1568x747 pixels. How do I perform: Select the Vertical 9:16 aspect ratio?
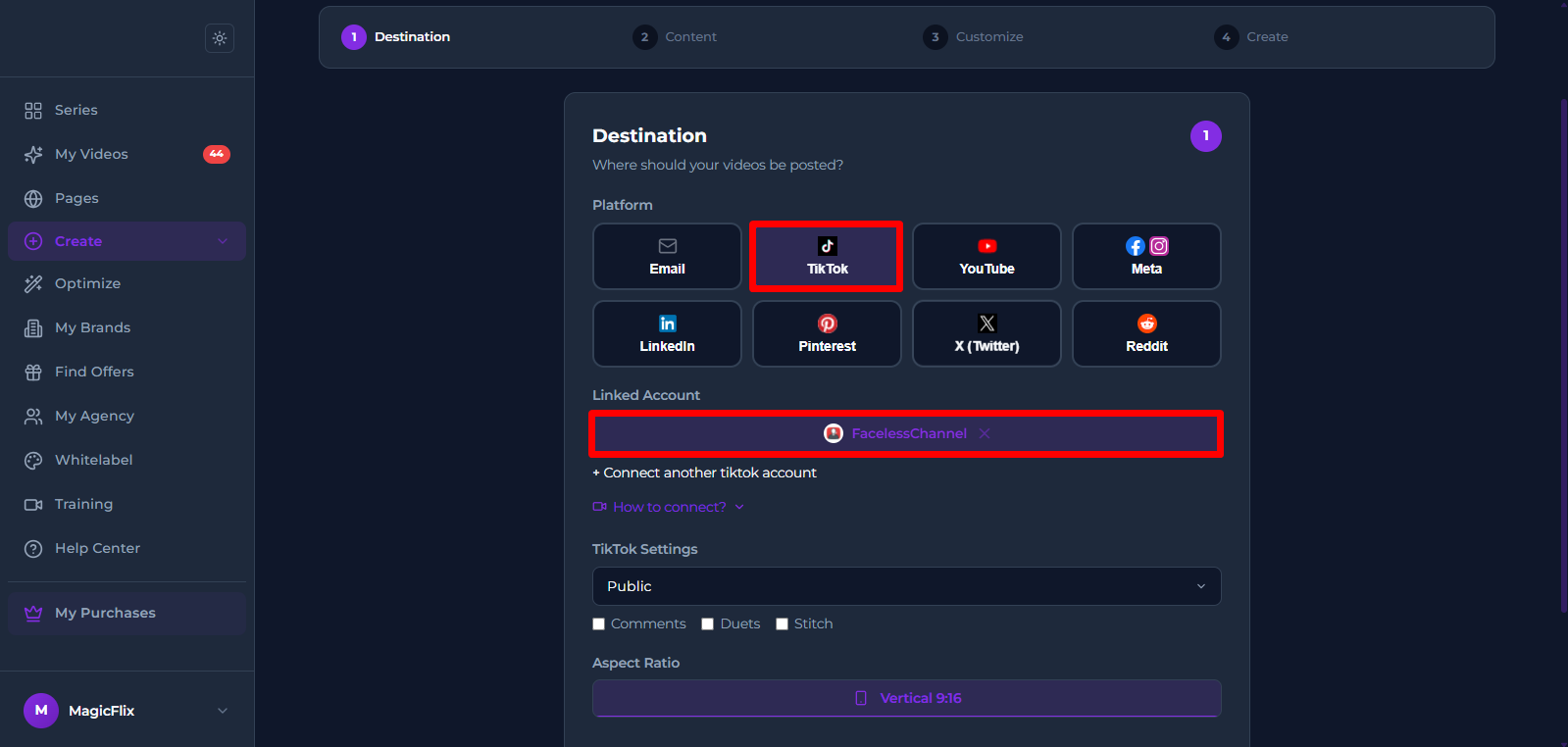(x=907, y=698)
